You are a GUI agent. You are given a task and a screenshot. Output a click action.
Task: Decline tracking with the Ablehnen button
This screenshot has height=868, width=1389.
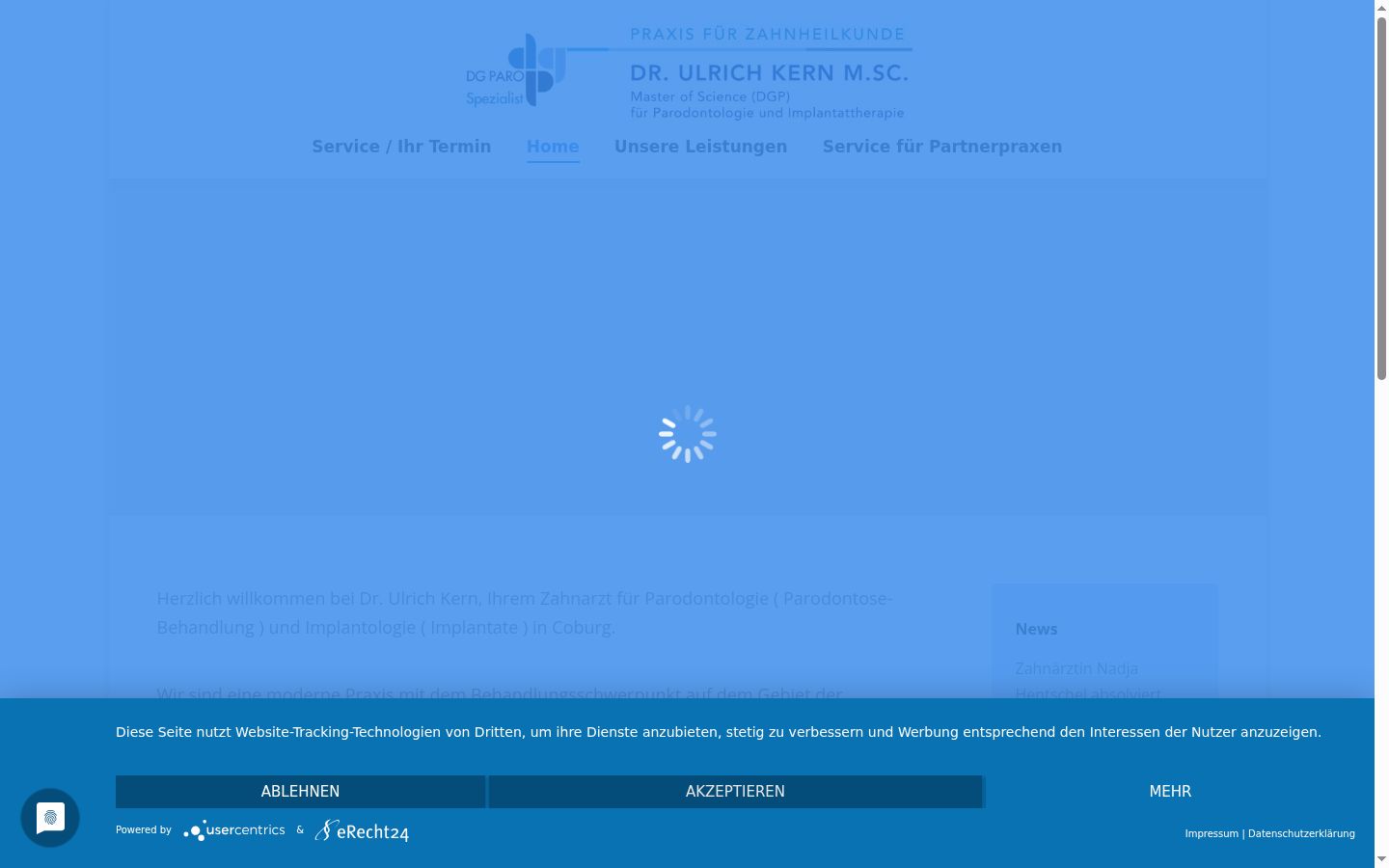click(x=300, y=792)
